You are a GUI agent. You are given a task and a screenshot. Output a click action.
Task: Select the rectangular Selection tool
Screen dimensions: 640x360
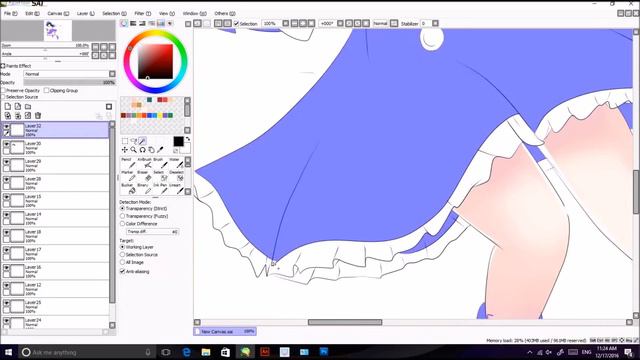(125, 141)
